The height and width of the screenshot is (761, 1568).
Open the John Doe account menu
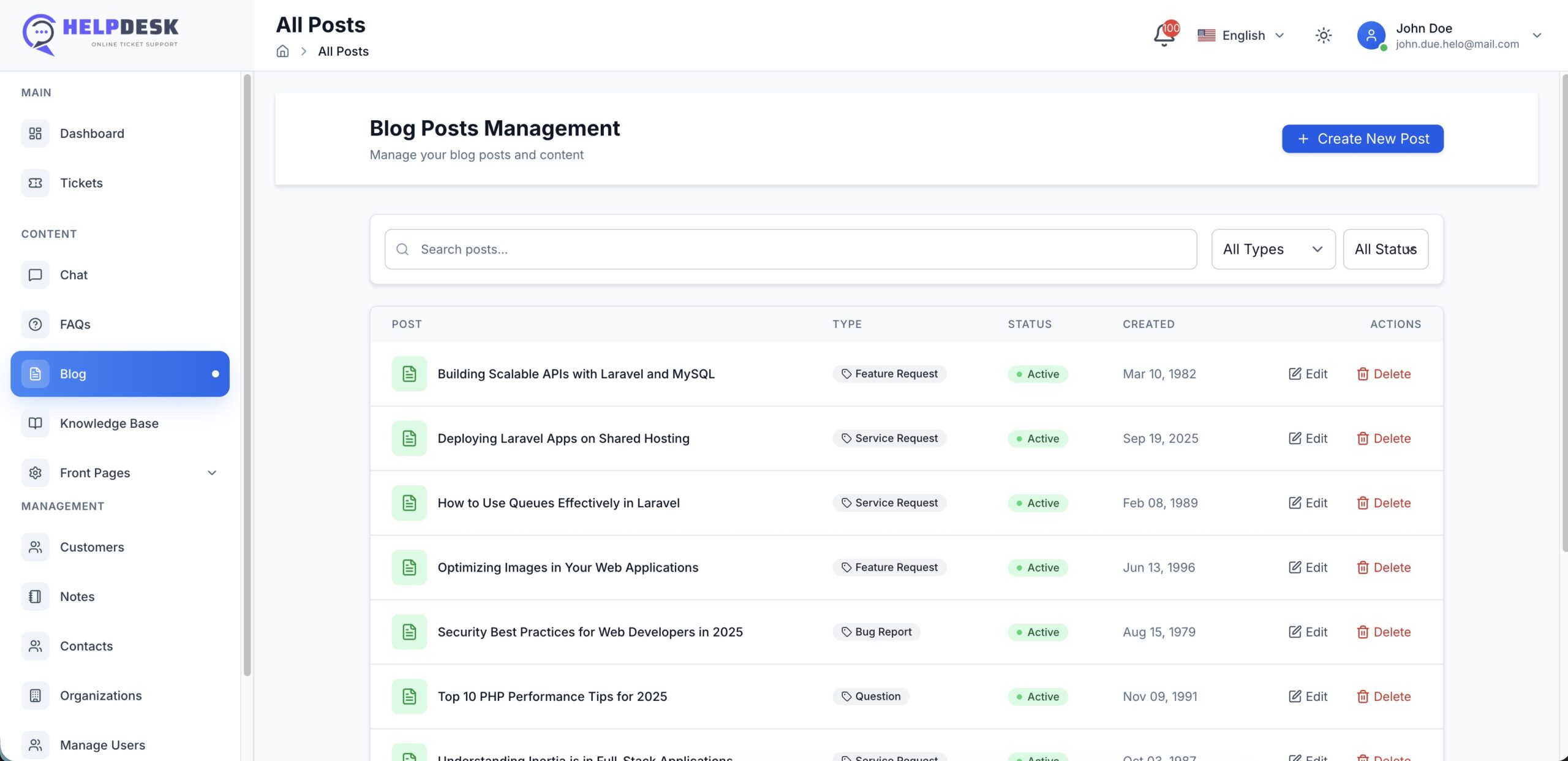1449,36
